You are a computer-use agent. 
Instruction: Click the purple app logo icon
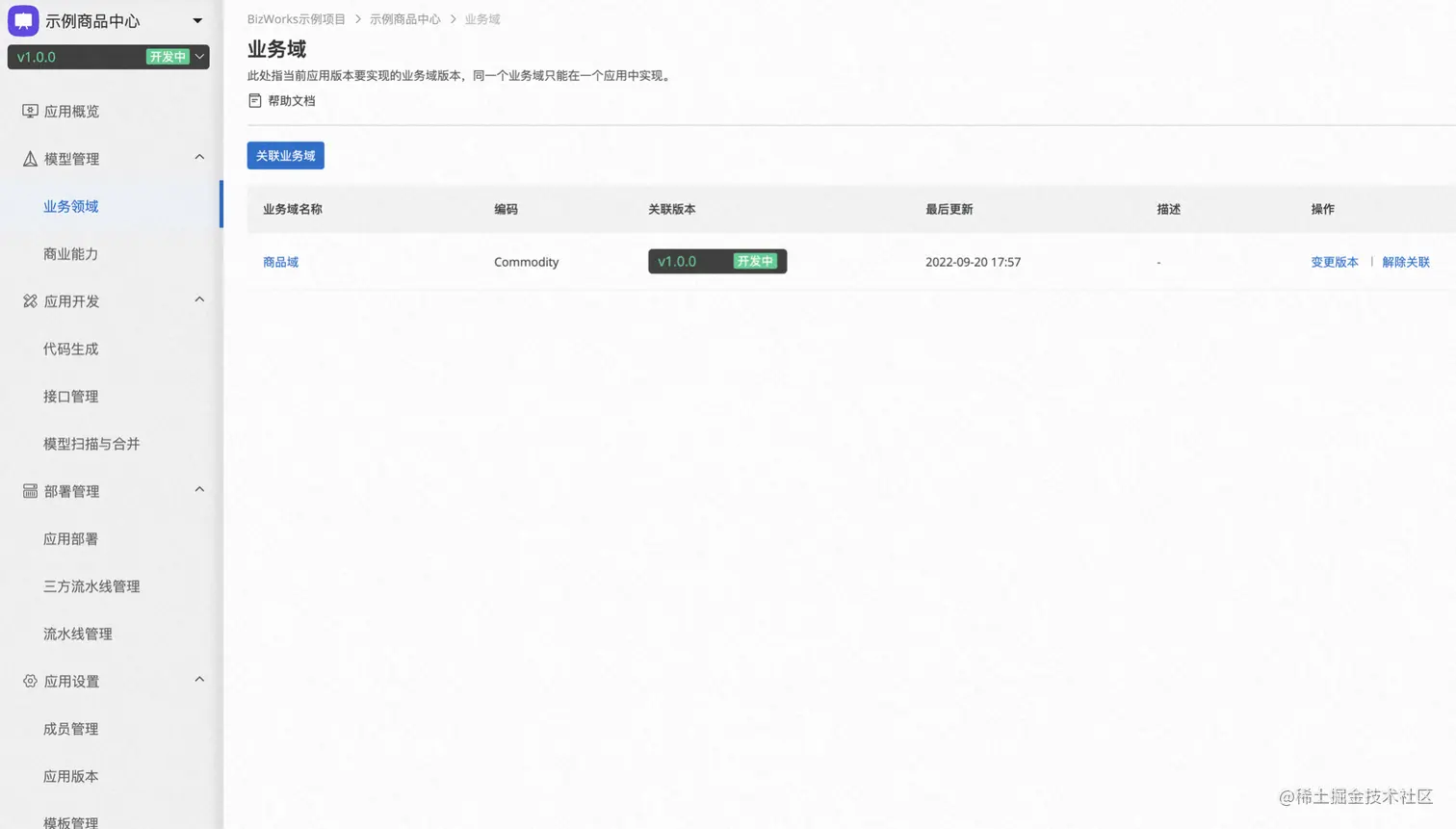coord(23,20)
